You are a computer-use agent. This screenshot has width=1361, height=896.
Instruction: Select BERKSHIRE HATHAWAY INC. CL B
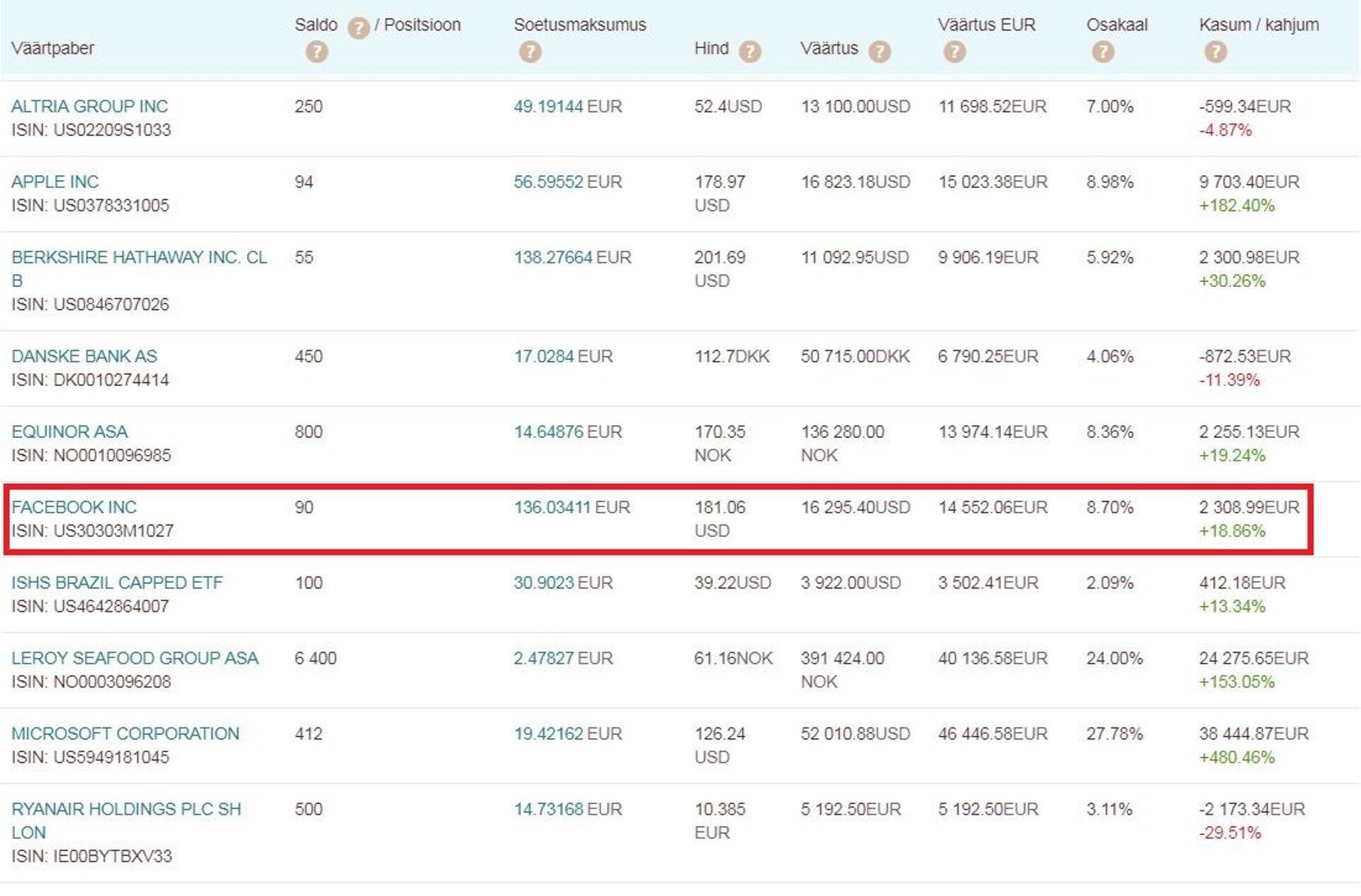139,258
